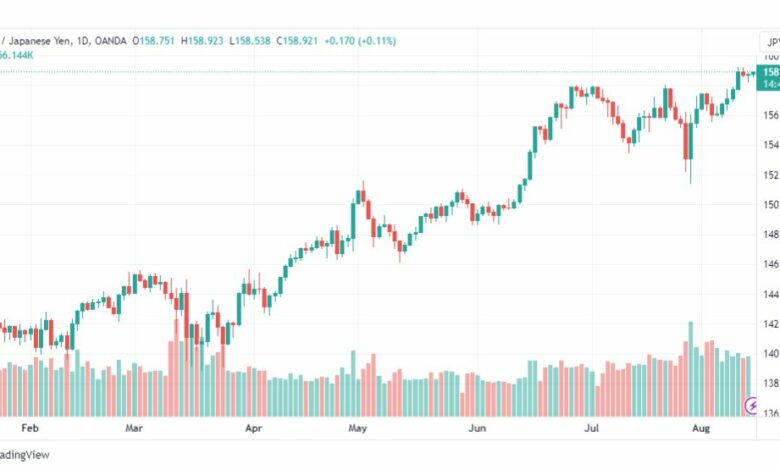The width and height of the screenshot is (780, 470).
Task: Click the Mar label on time axis
Action: click(134, 428)
